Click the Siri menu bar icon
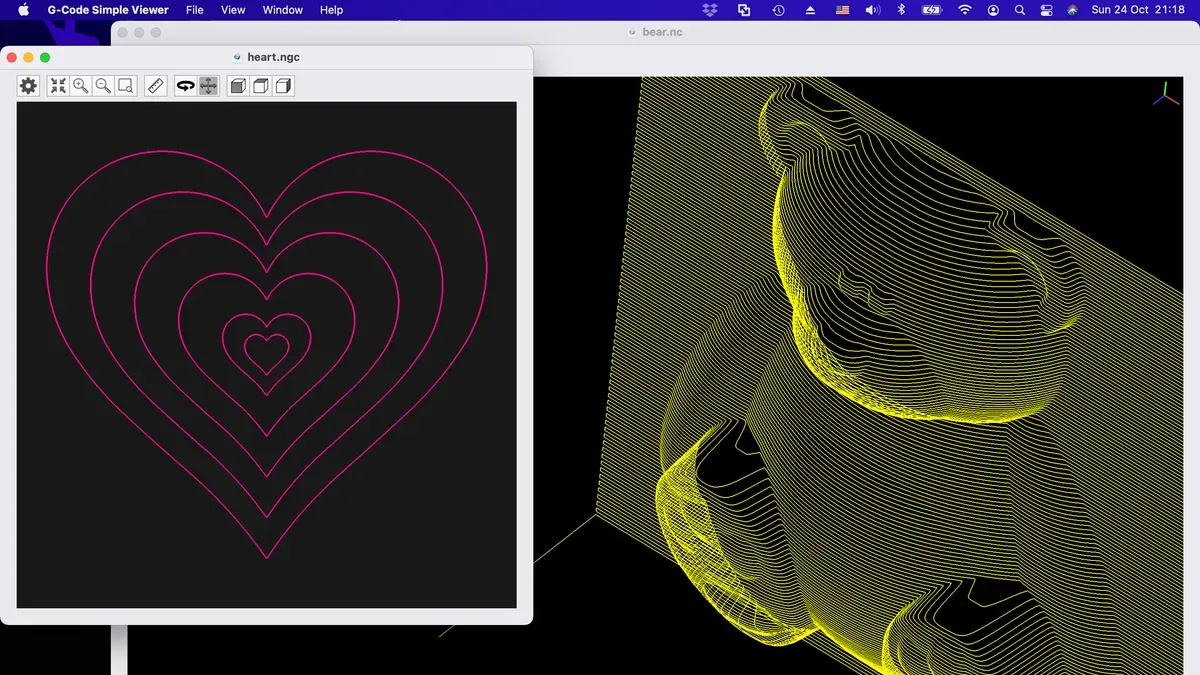This screenshot has height=675, width=1200. [1073, 10]
